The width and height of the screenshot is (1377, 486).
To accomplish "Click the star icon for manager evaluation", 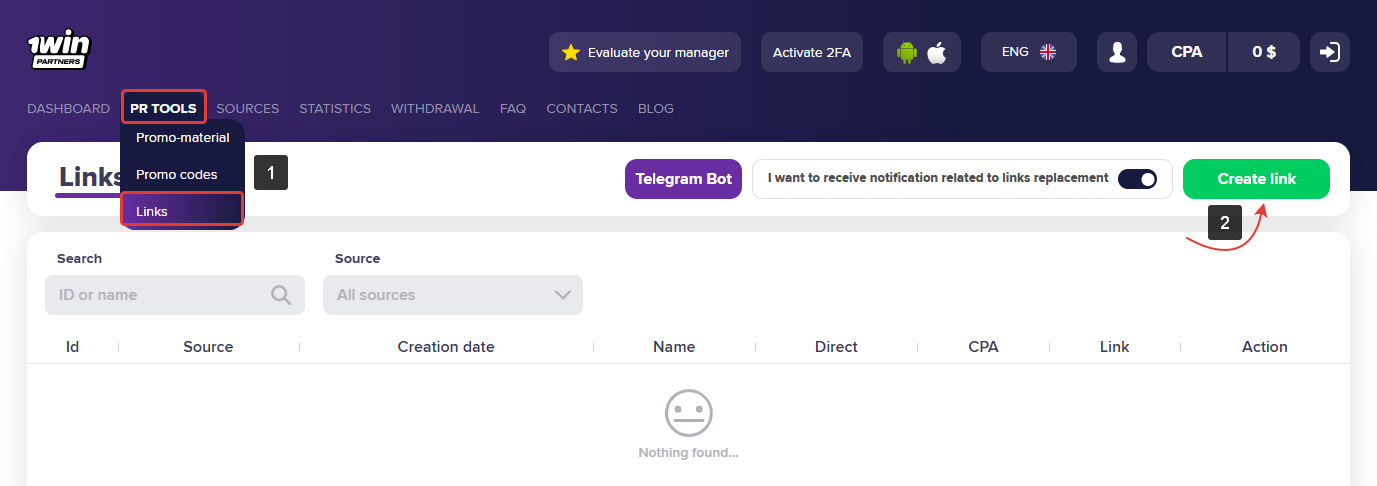I will 571,52.
